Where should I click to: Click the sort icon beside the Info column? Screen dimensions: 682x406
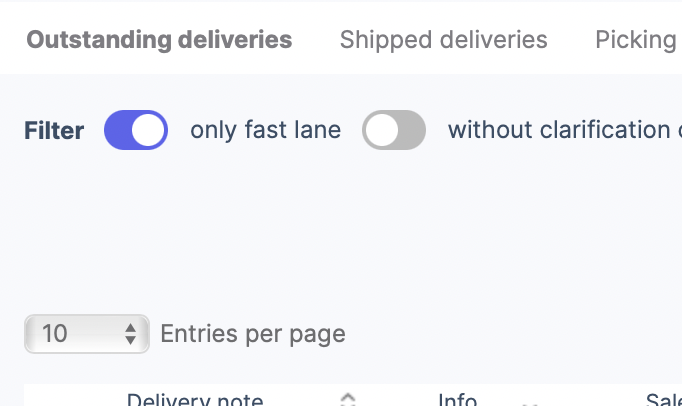531,402
